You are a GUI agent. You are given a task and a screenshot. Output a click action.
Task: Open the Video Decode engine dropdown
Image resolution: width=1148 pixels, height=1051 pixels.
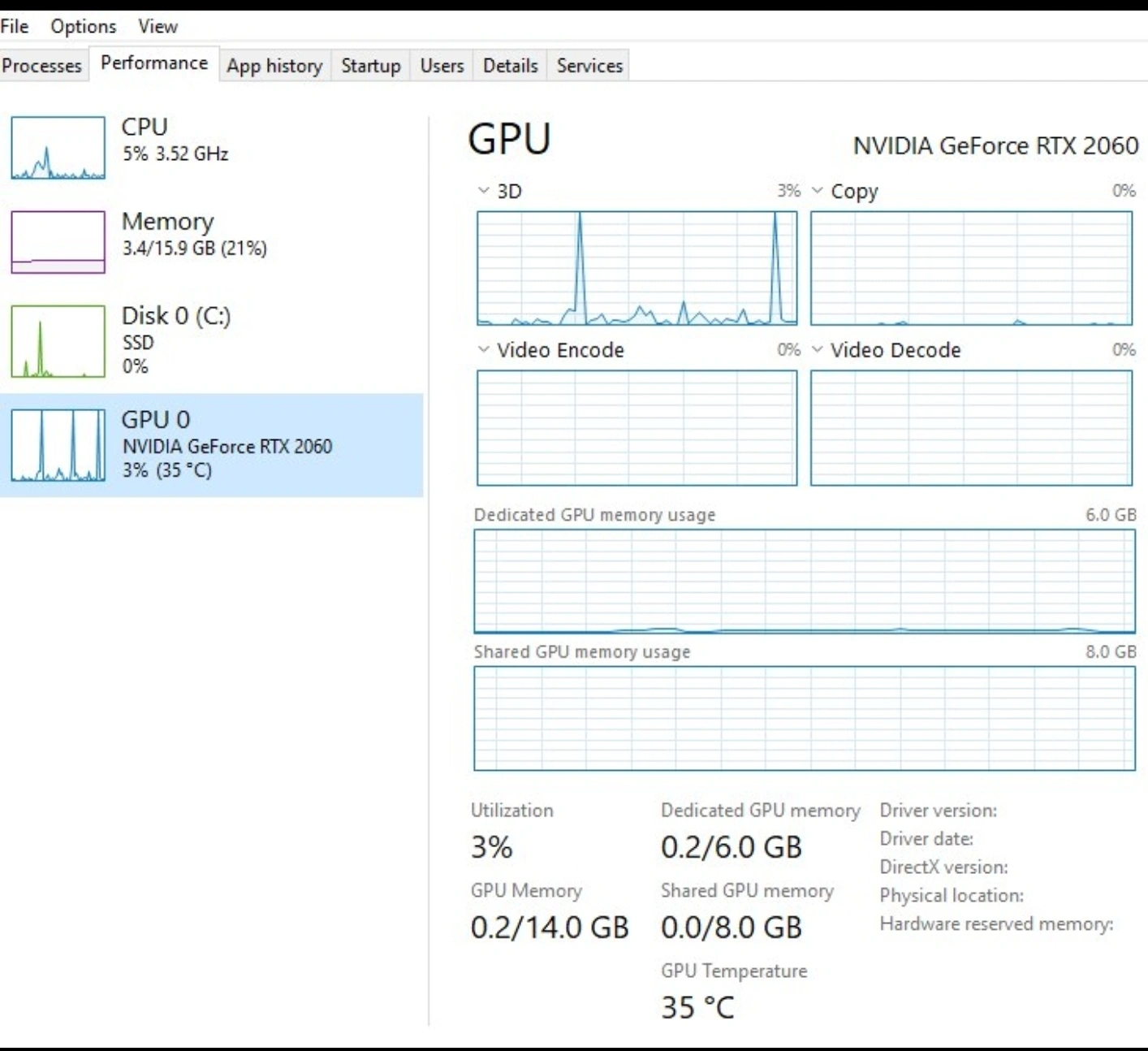(818, 350)
